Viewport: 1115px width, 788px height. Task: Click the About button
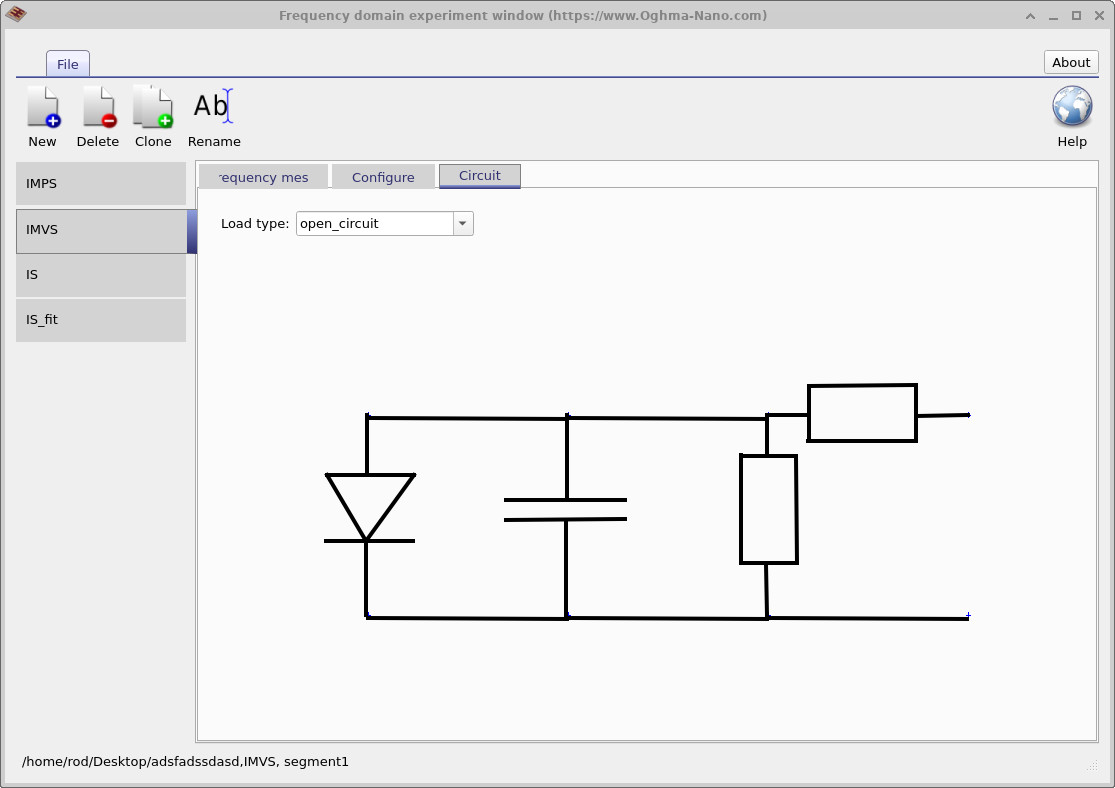coord(1070,62)
